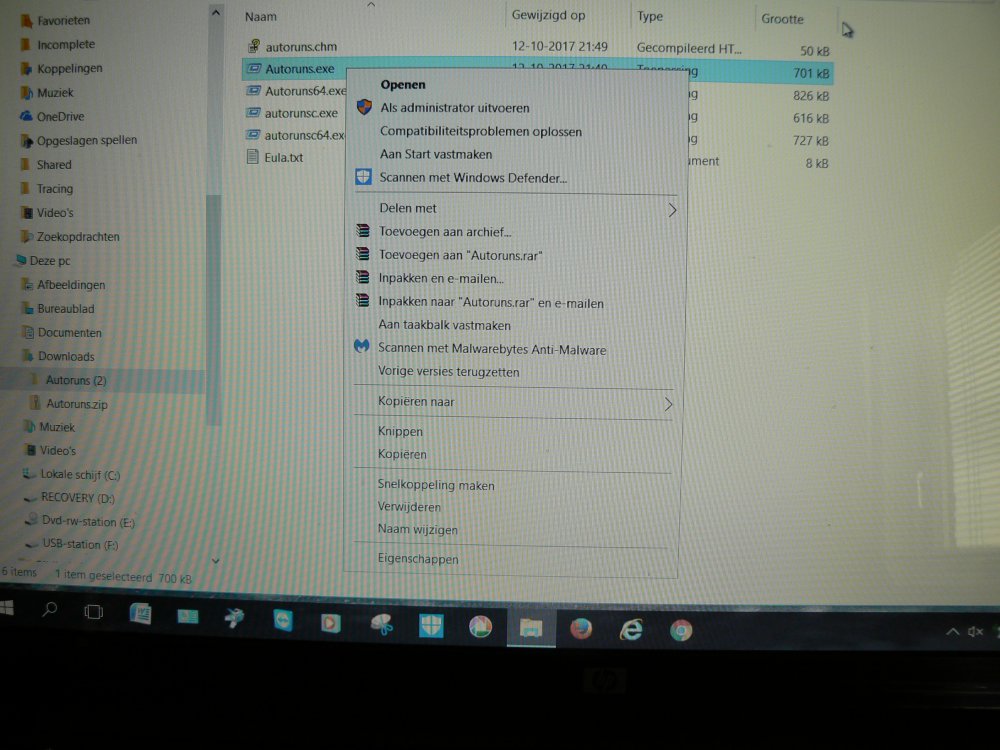Click the autoruns.chm help file icon

254,46
